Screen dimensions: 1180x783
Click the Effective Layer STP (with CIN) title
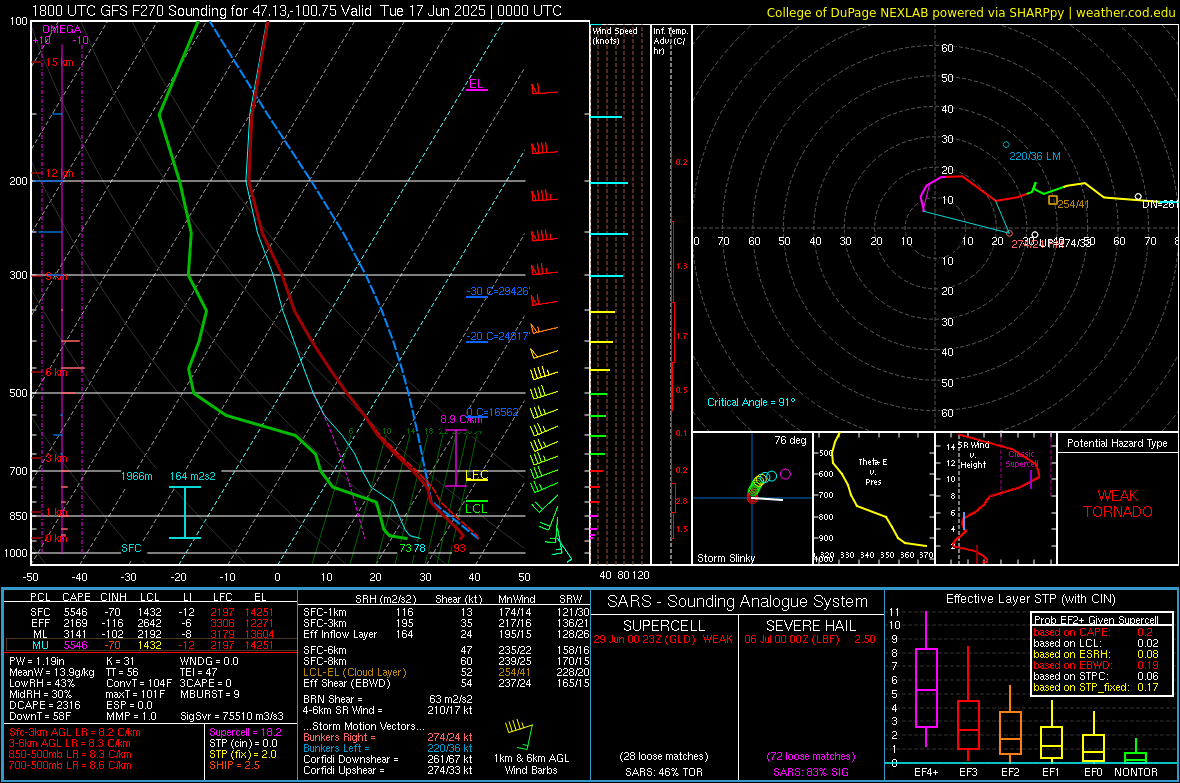pos(1030,599)
